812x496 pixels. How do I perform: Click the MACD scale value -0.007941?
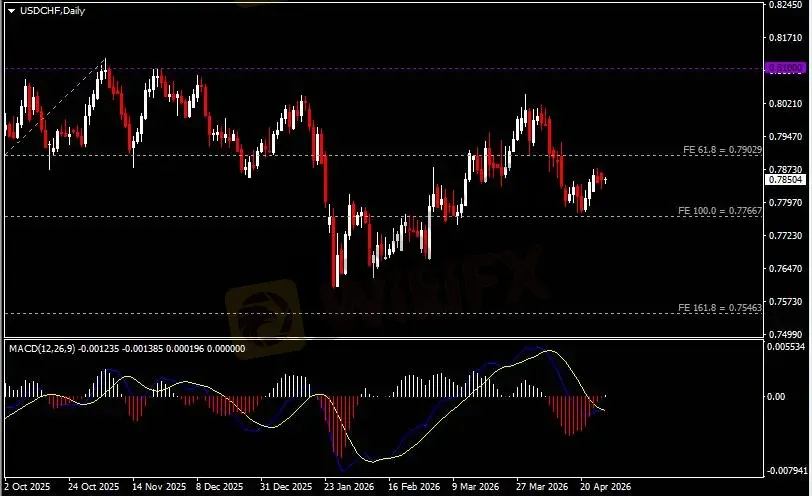click(x=787, y=471)
